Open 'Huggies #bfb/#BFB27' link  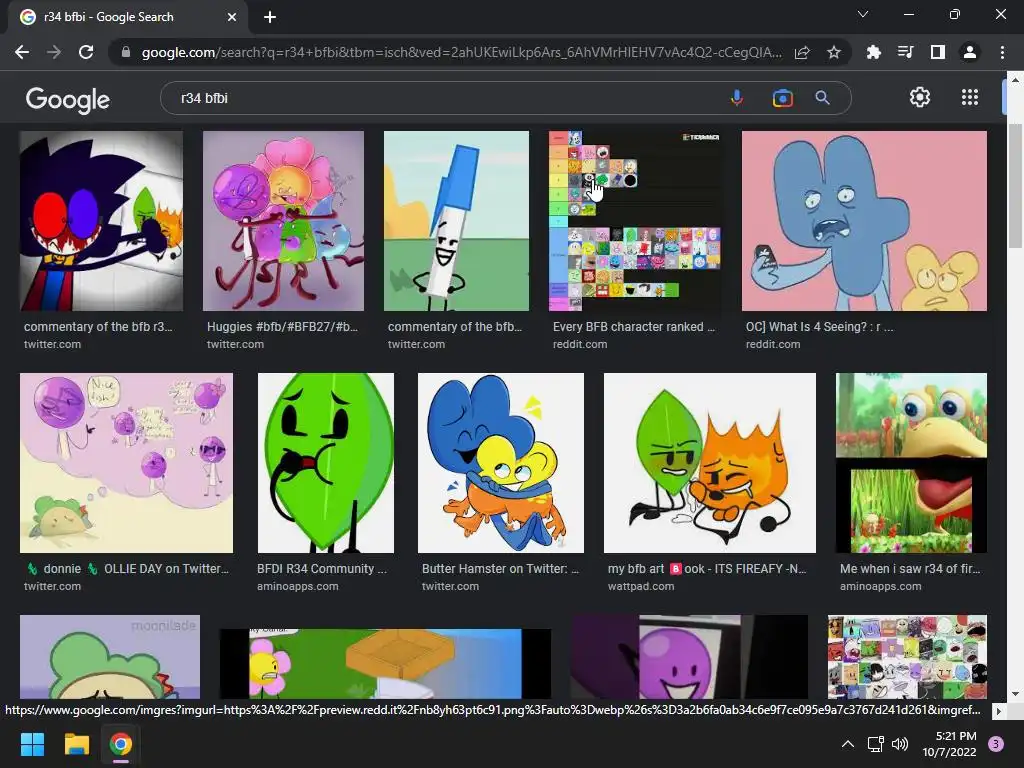pyautogui.click(x=282, y=327)
